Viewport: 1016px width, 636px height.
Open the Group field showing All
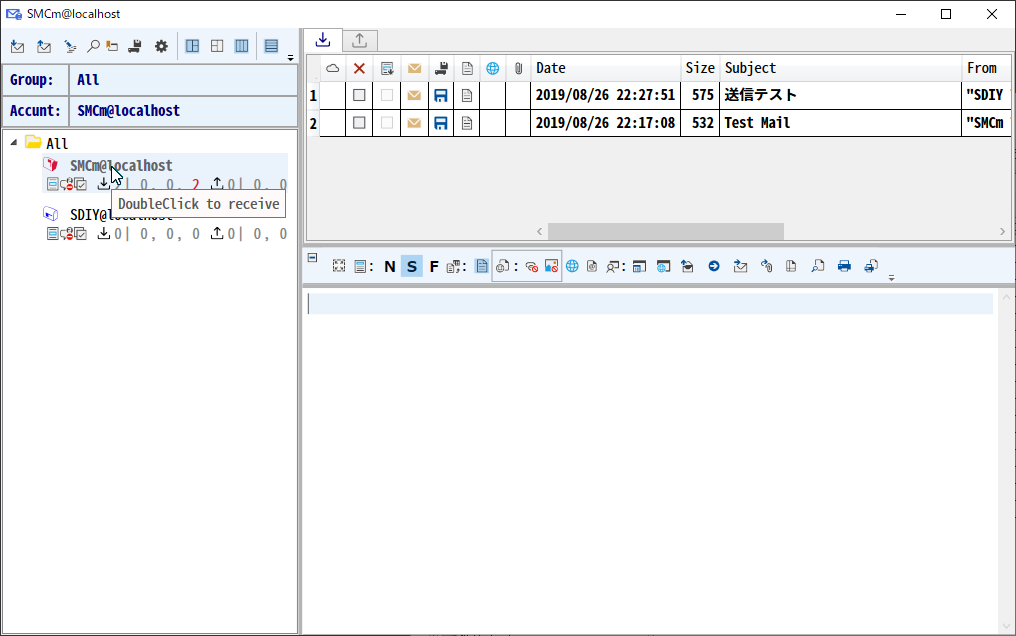tap(183, 80)
